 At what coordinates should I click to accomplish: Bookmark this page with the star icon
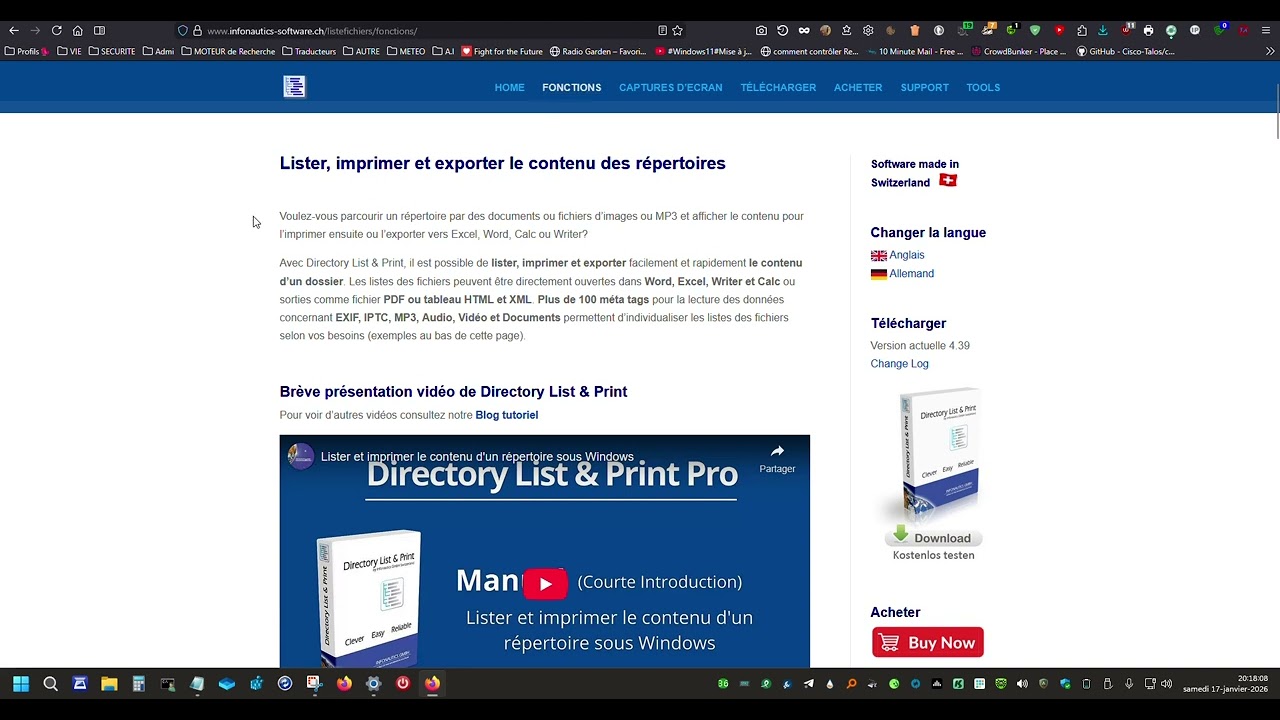tap(677, 31)
